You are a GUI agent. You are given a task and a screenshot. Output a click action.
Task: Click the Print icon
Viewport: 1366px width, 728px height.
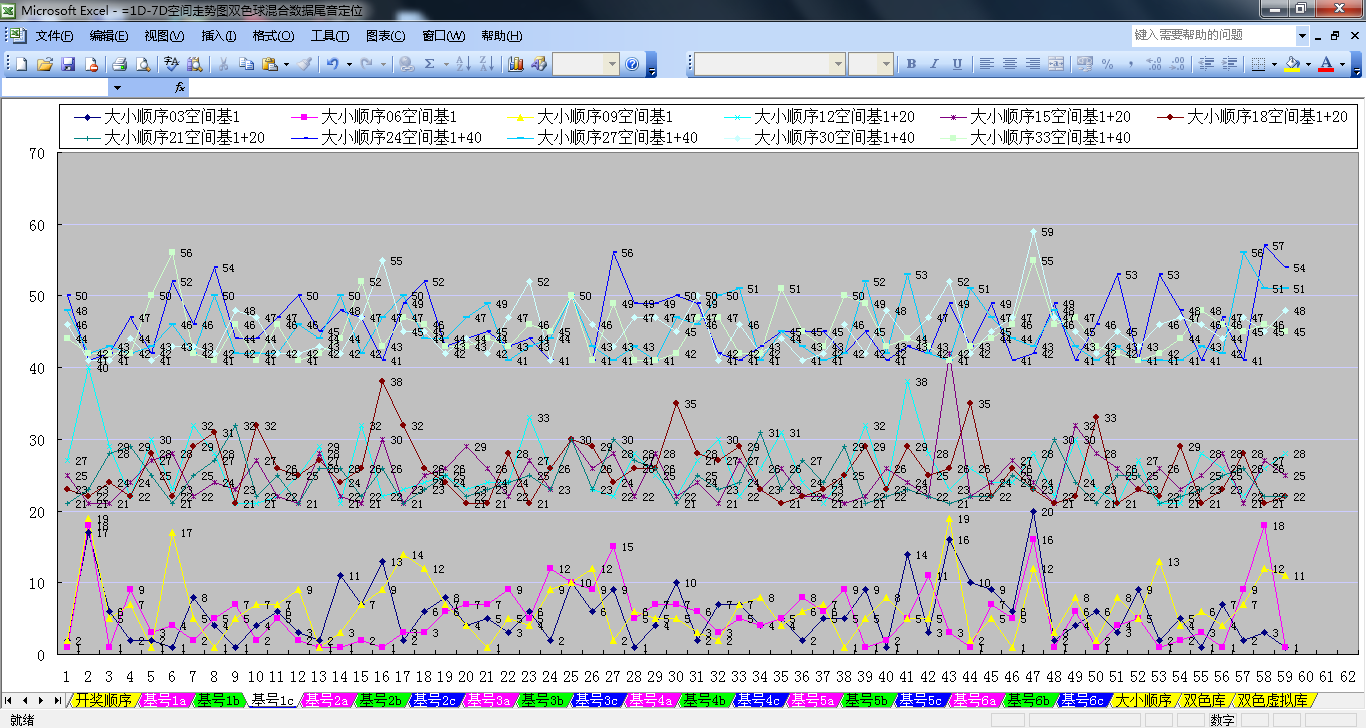pyautogui.click(x=119, y=64)
